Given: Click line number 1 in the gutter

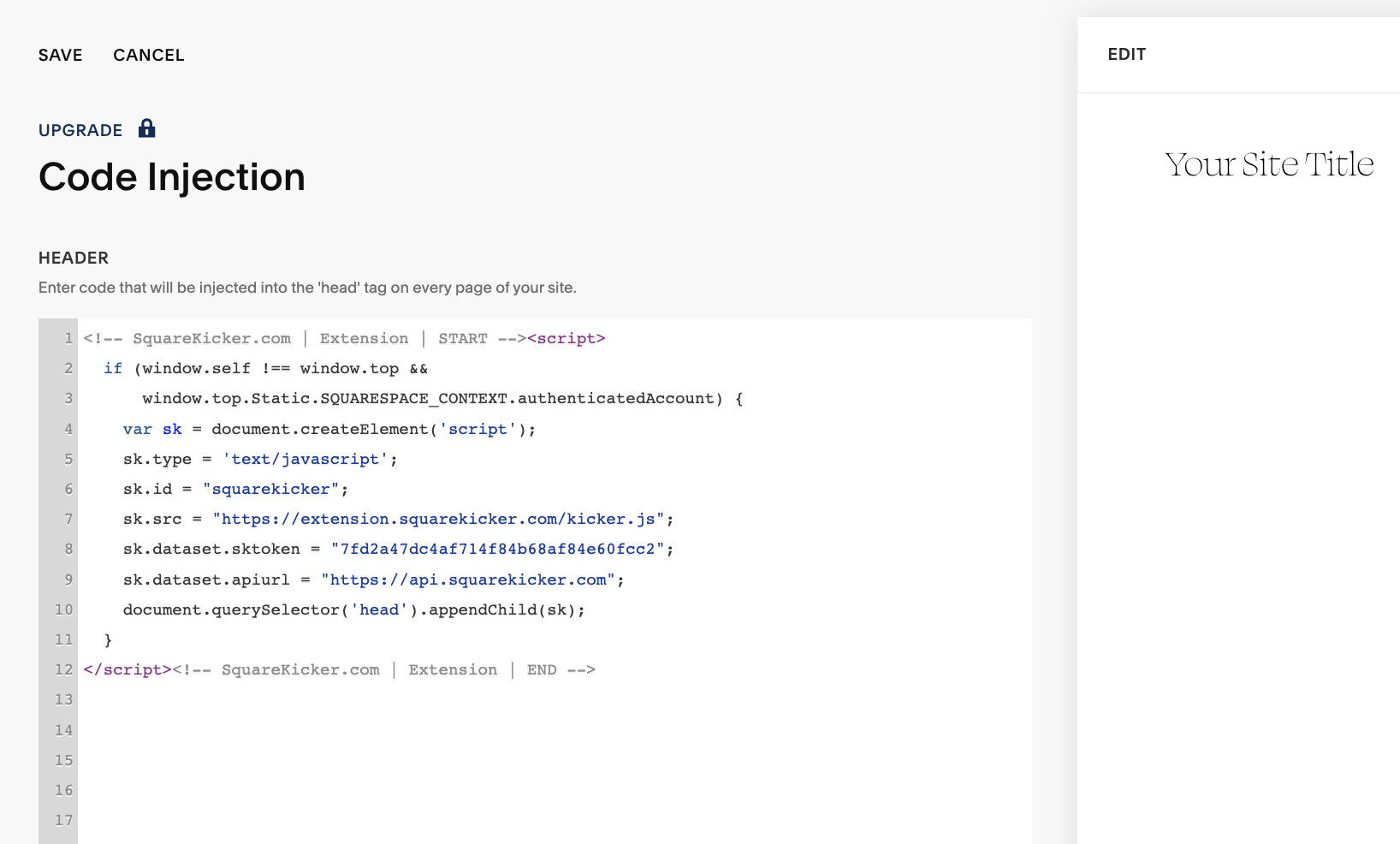Looking at the screenshot, I should pyautogui.click(x=68, y=338).
